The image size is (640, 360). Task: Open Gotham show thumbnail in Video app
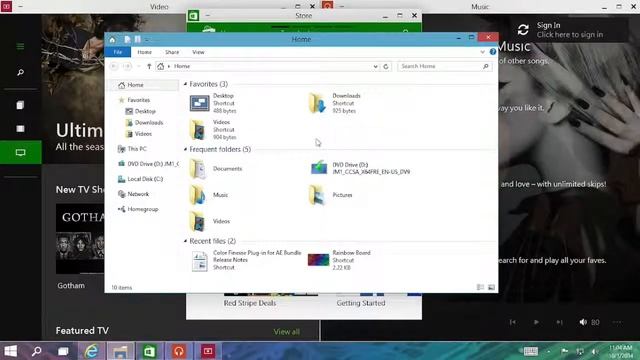click(80, 239)
